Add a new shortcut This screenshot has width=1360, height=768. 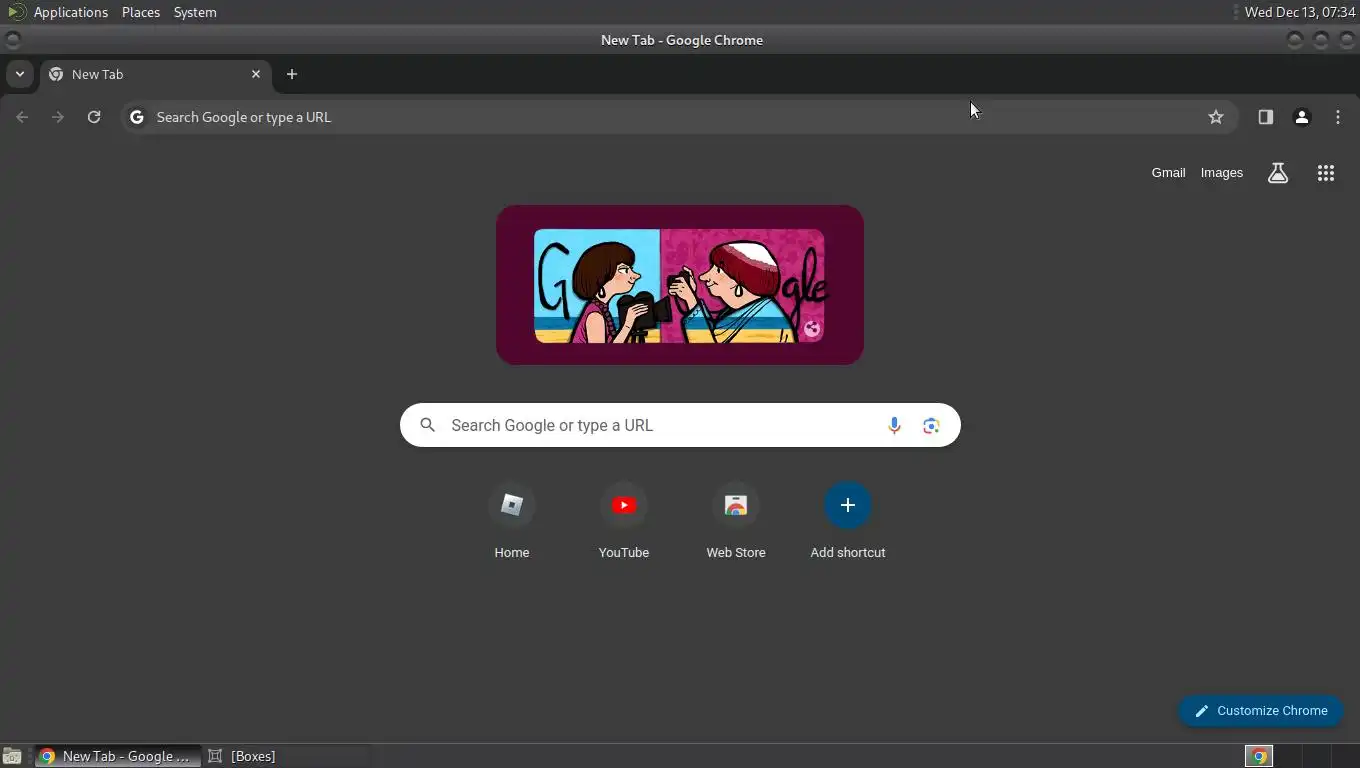coord(848,520)
